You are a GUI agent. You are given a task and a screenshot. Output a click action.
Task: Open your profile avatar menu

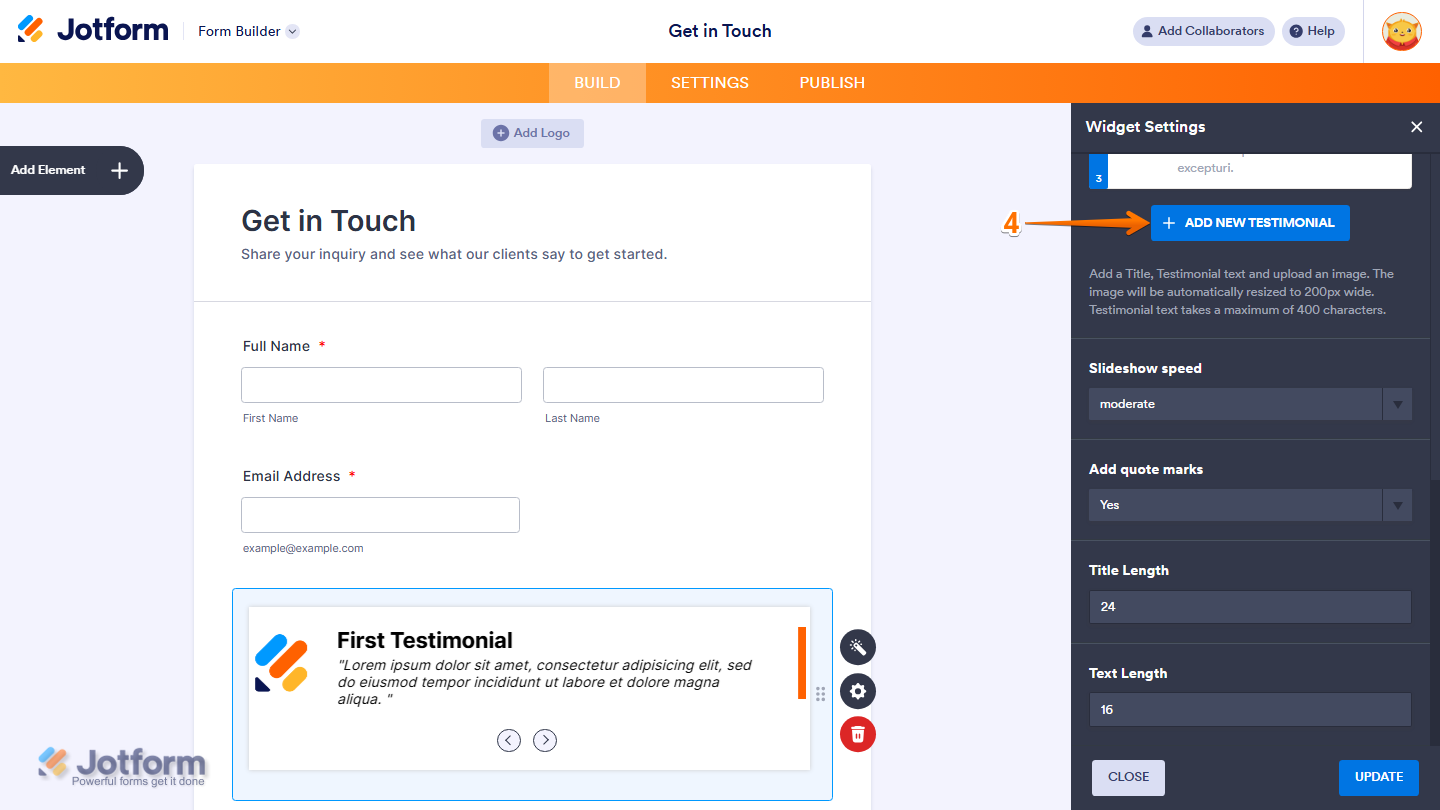1402,31
